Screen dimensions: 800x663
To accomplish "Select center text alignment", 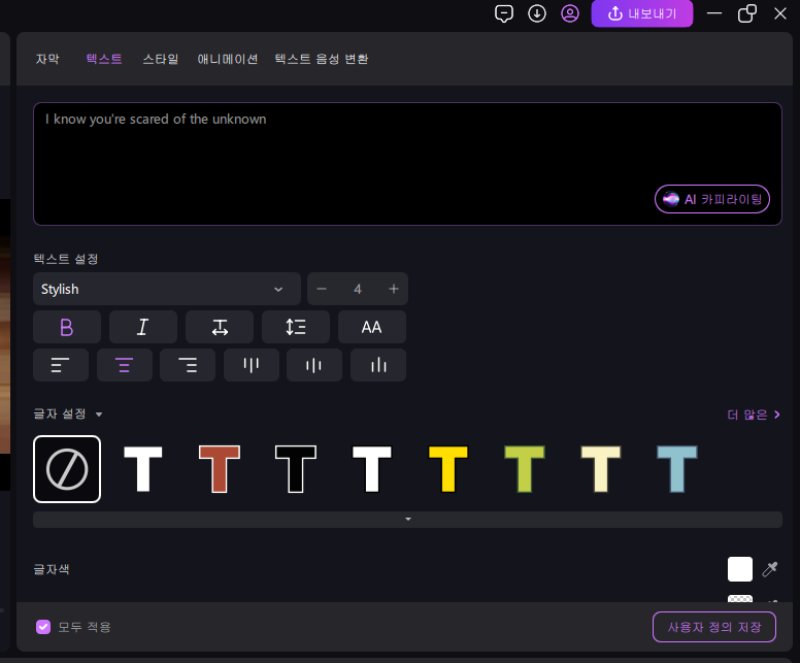I will (x=124, y=365).
